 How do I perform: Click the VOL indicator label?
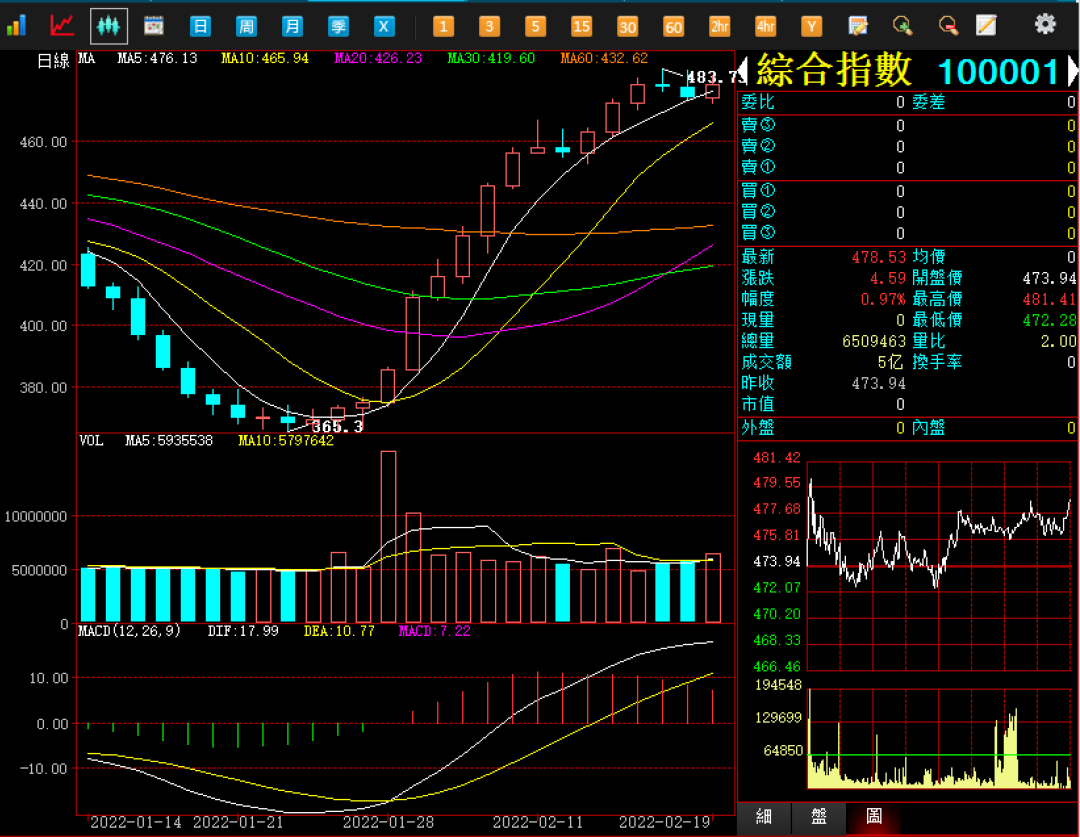[x=91, y=441]
